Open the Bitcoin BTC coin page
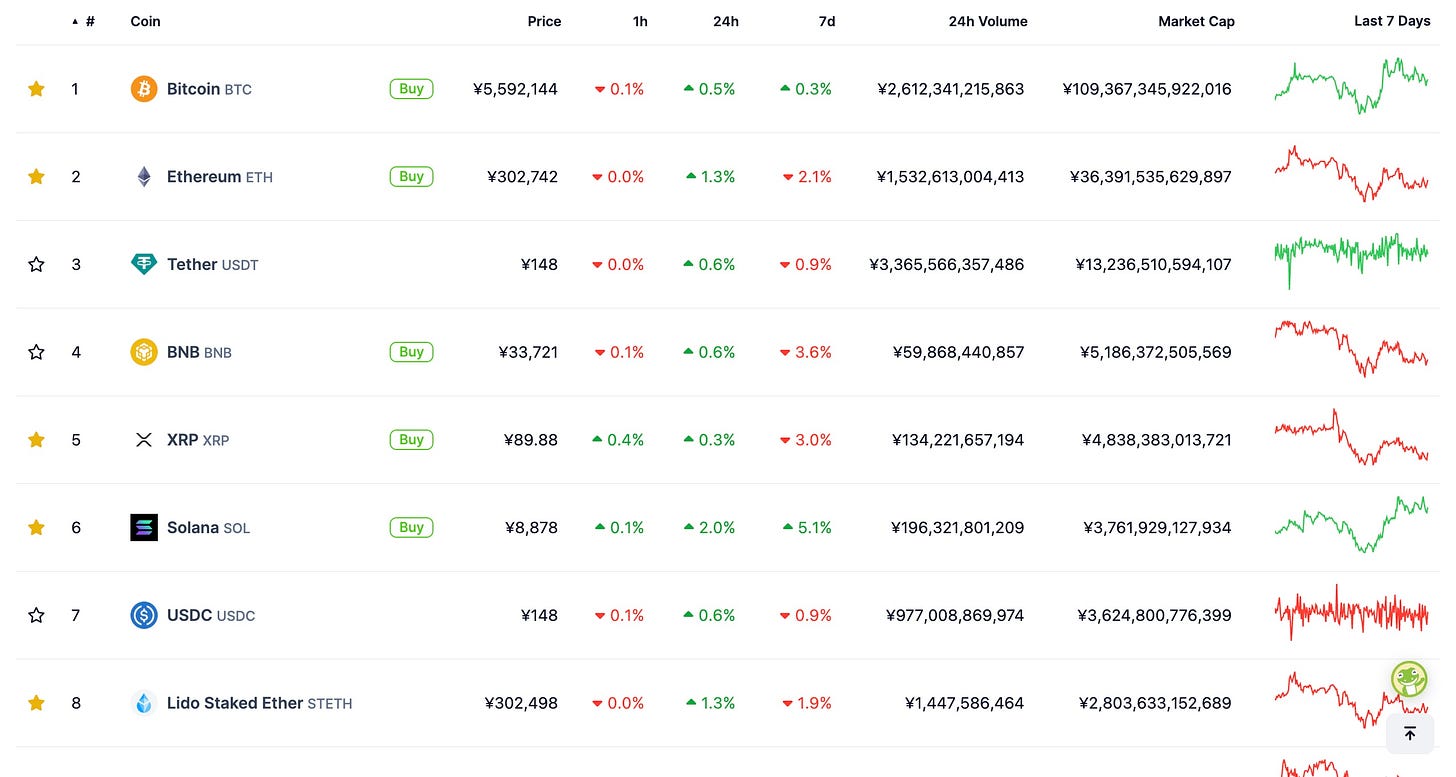Viewport: 1456px width, 777px height. [209, 89]
